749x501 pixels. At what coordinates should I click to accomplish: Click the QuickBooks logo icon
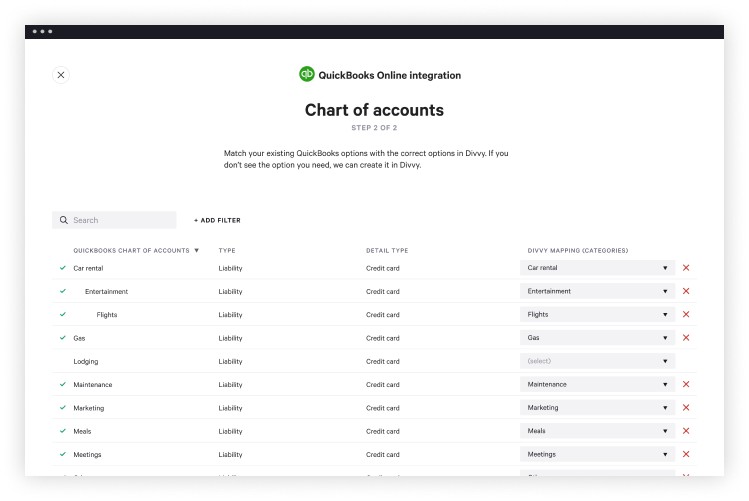coord(307,74)
